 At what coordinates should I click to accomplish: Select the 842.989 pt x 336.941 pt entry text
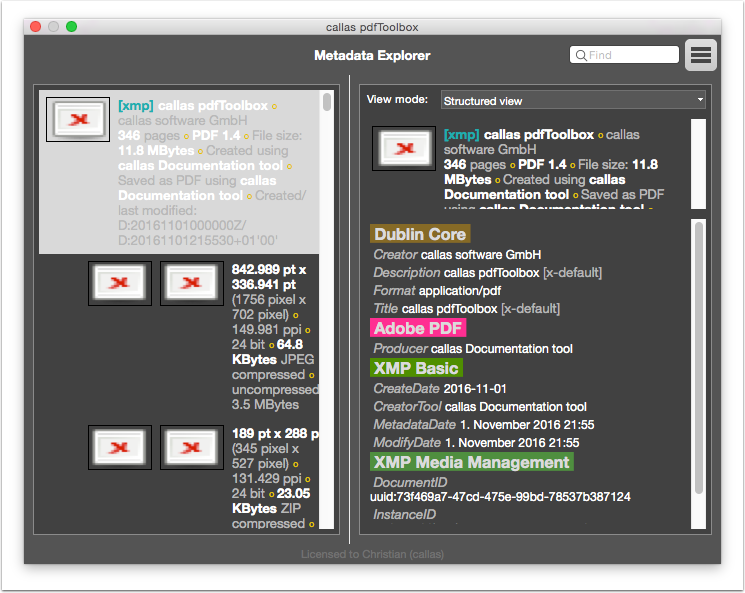(x=269, y=277)
